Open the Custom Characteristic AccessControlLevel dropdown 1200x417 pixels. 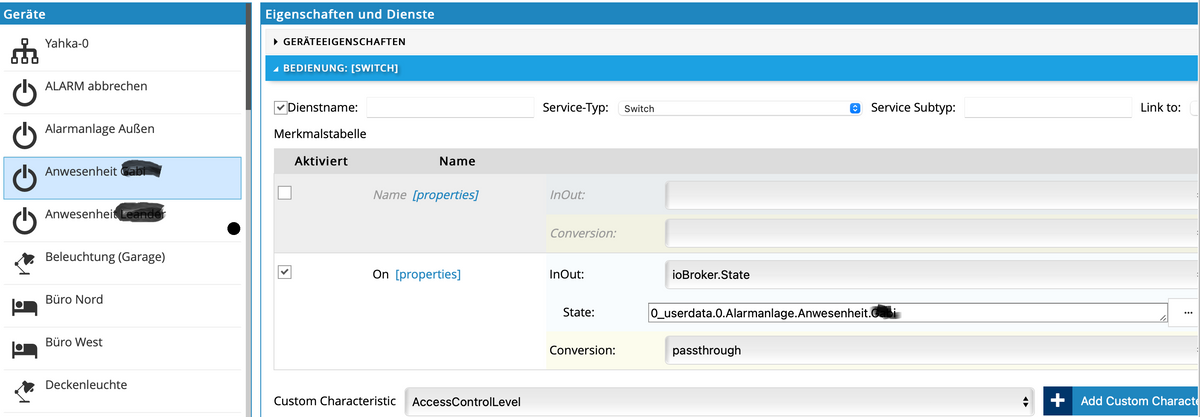(x=718, y=402)
